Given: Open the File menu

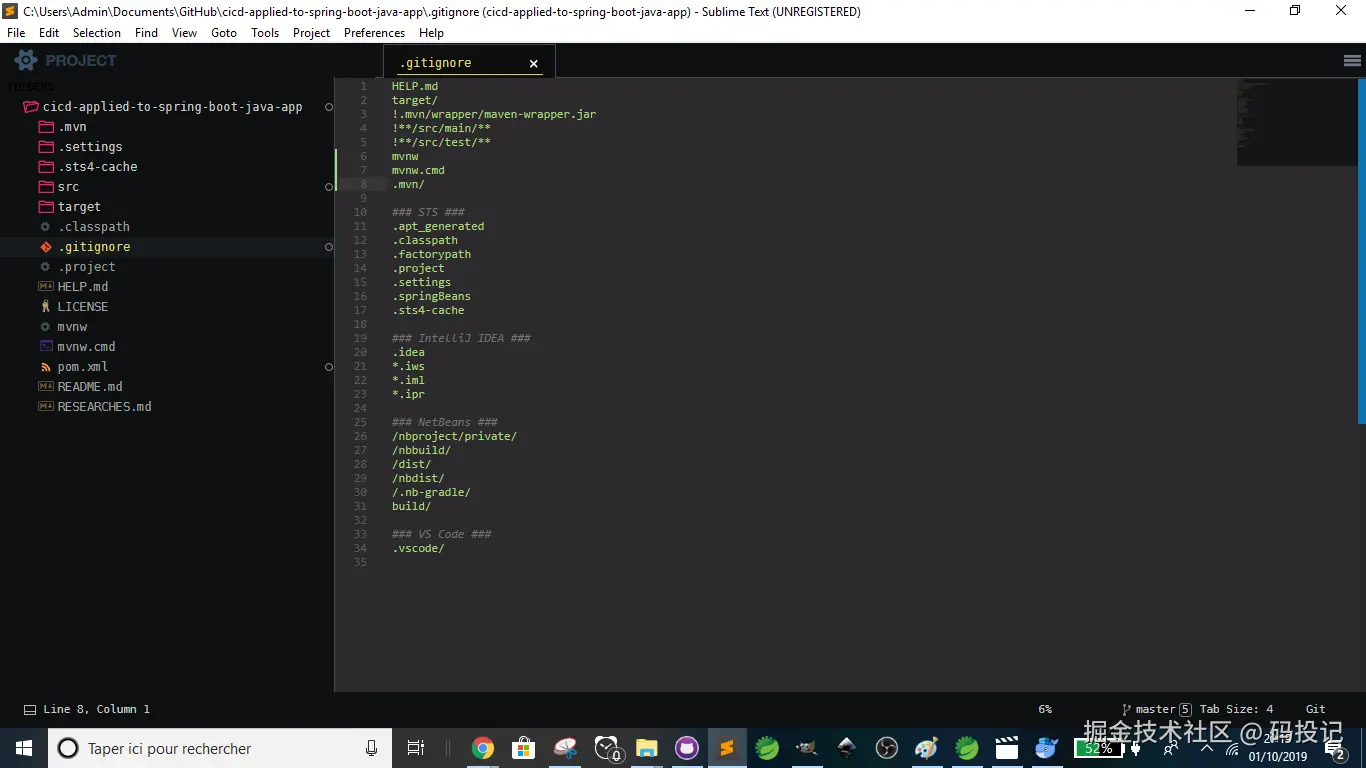Looking at the screenshot, I should click(x=16, y=33).
